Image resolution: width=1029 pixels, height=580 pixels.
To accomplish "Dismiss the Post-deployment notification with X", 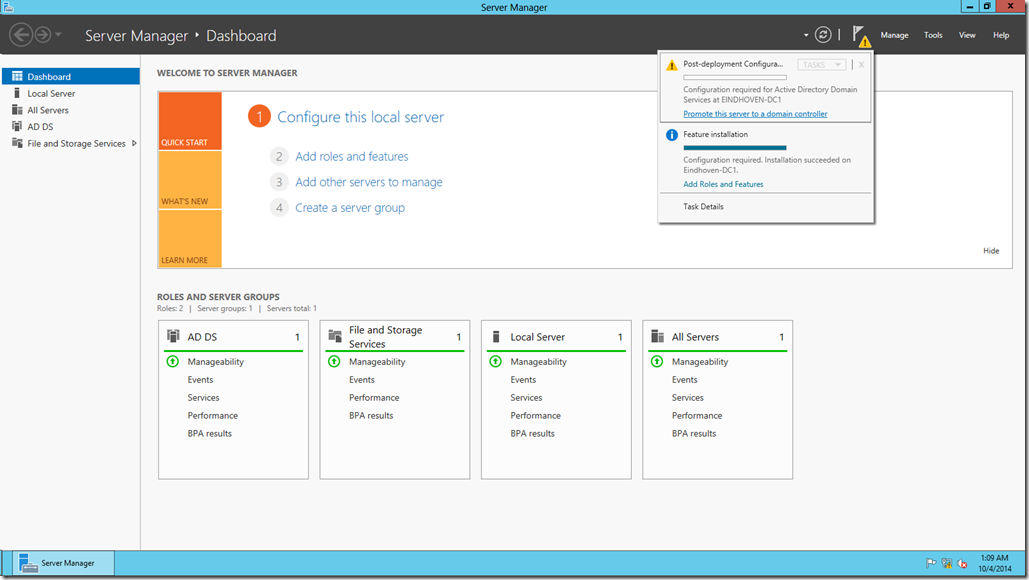I will [861, 65].
